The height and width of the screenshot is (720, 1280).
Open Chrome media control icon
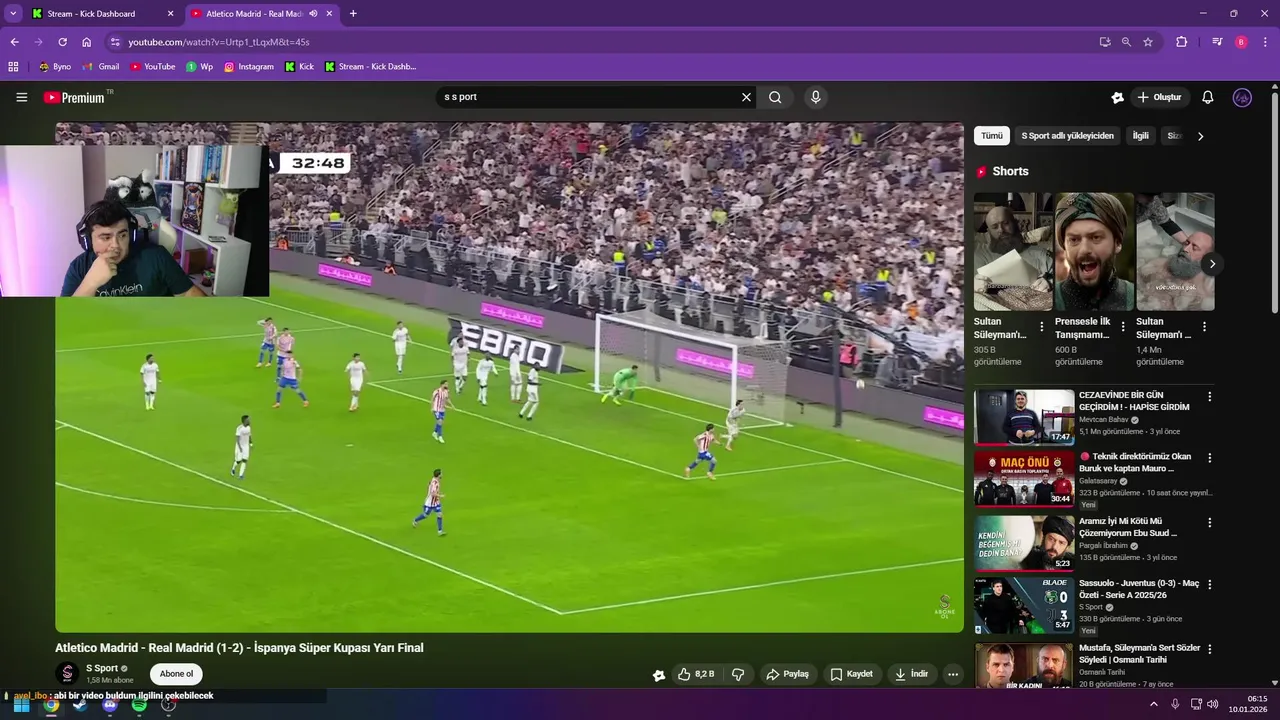point(1217,42)
